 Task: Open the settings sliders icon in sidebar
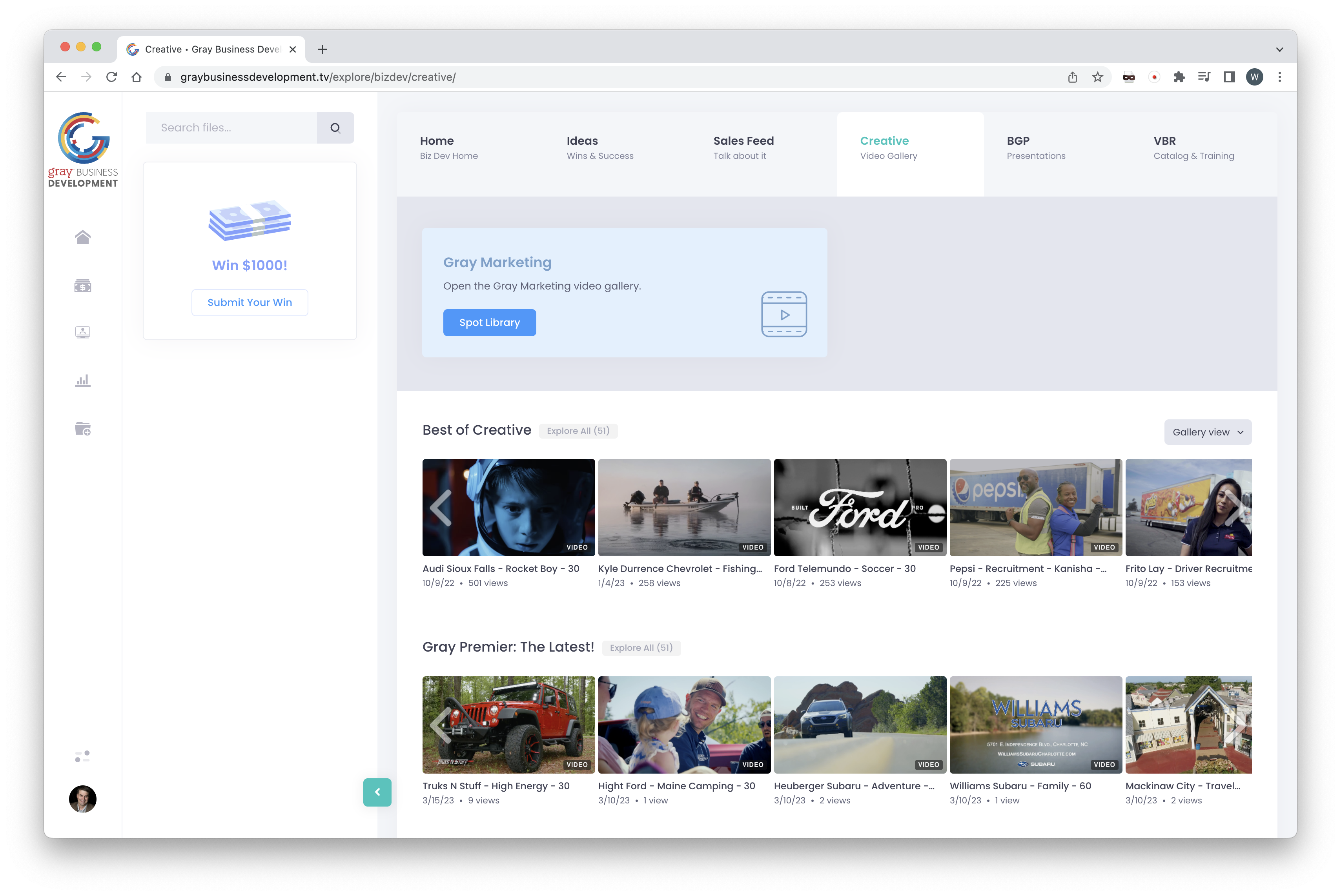[83, 757]
